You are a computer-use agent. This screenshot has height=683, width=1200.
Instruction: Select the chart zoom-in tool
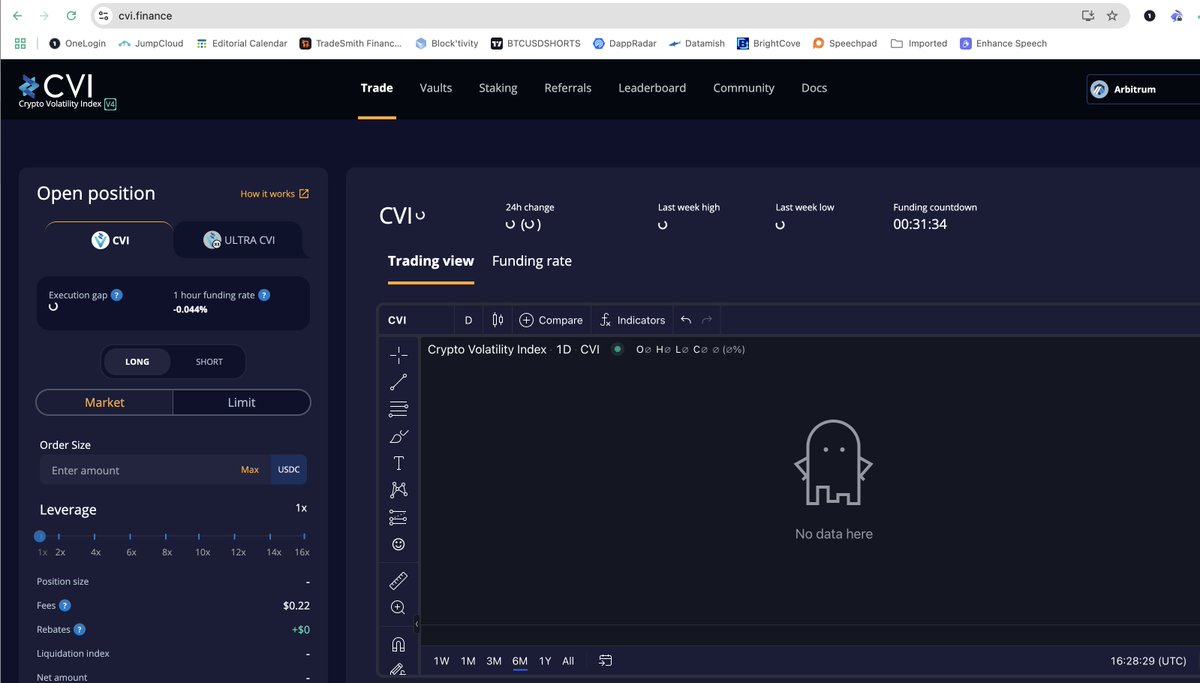tap(398, 608)
